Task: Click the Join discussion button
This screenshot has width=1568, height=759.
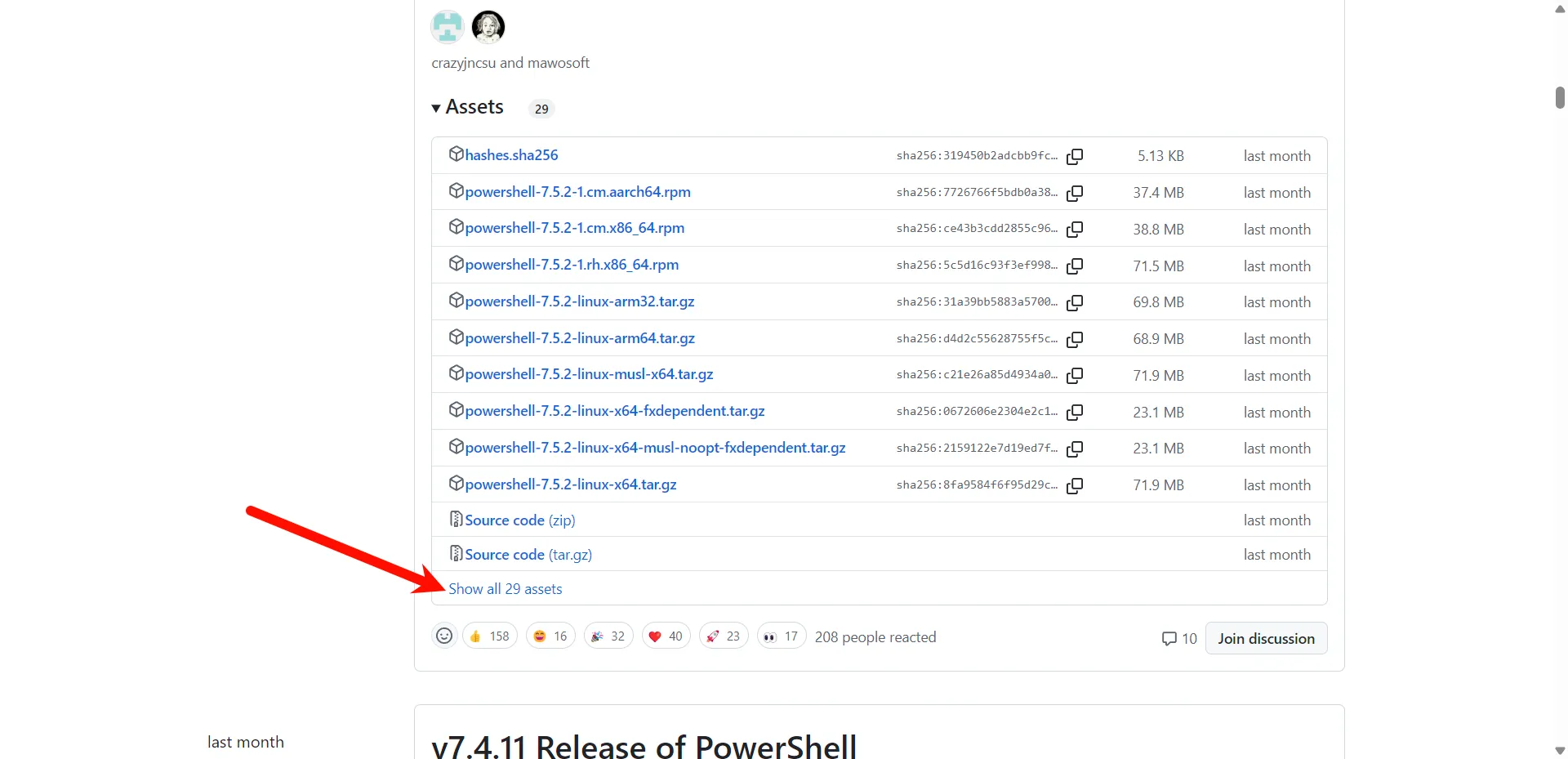Action: (x=1267, y=639)
